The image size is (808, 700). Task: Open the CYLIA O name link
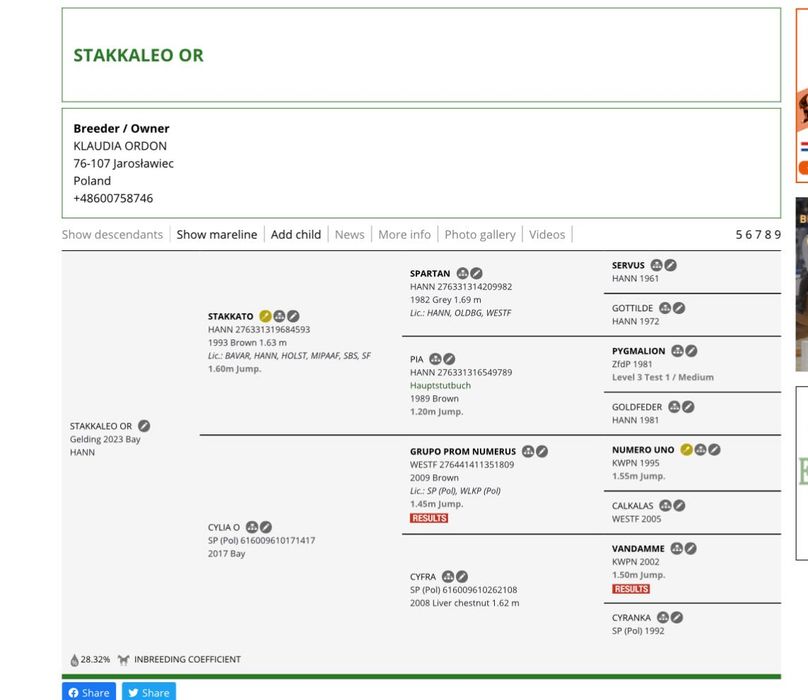click(224, 527)
